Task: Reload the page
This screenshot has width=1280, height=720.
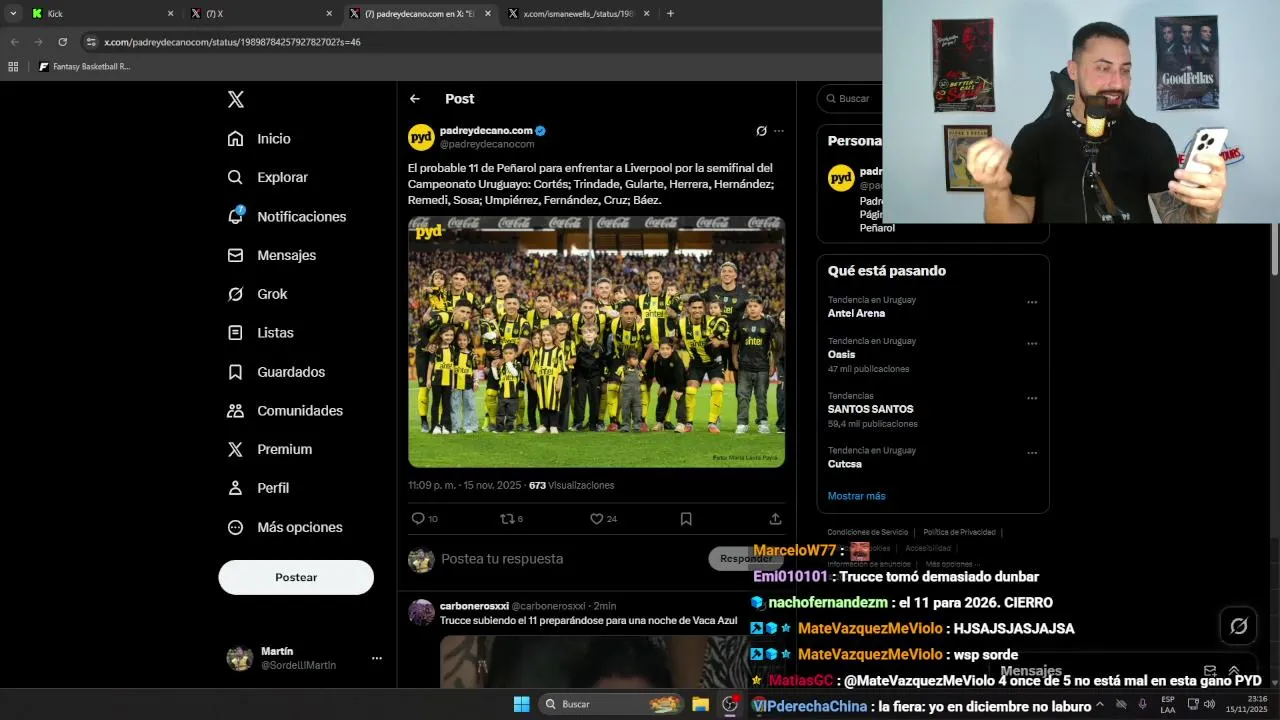Action: [x=62, y=42]
